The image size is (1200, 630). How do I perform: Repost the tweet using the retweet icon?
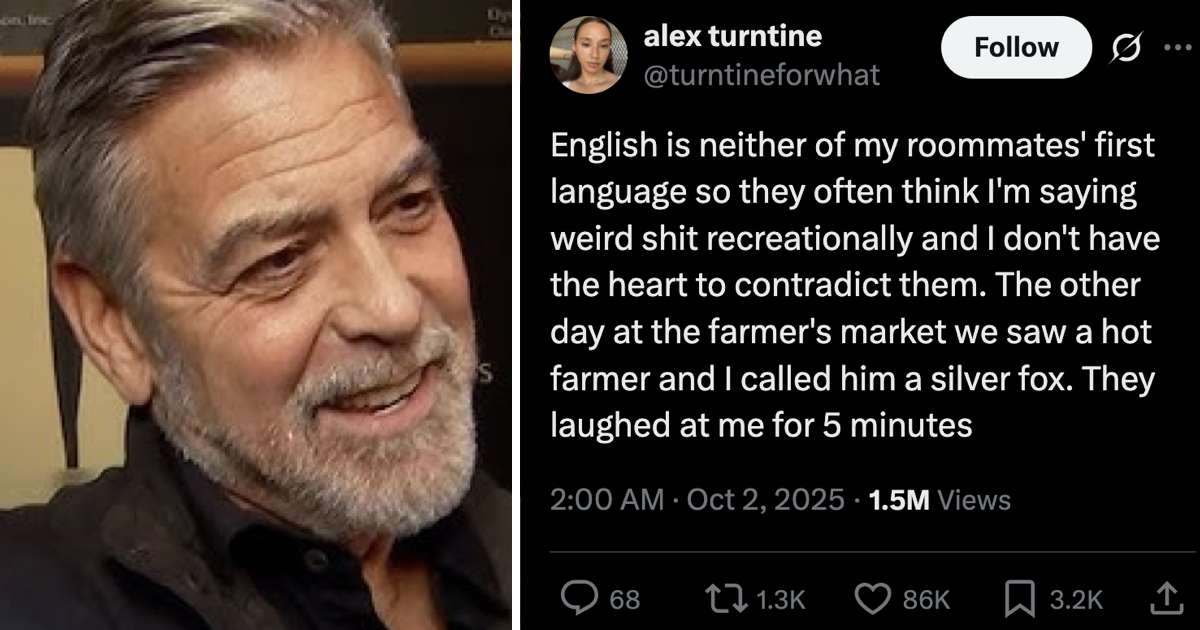point(723,598)
